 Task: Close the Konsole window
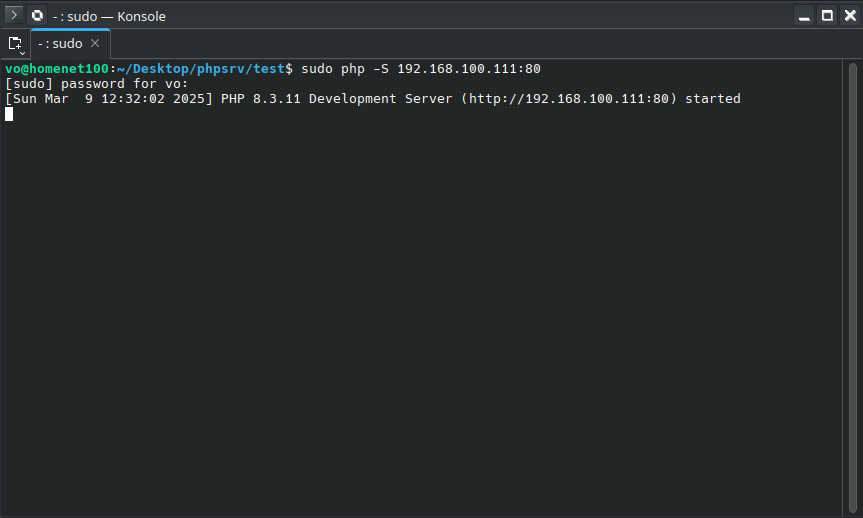(850, 15)
